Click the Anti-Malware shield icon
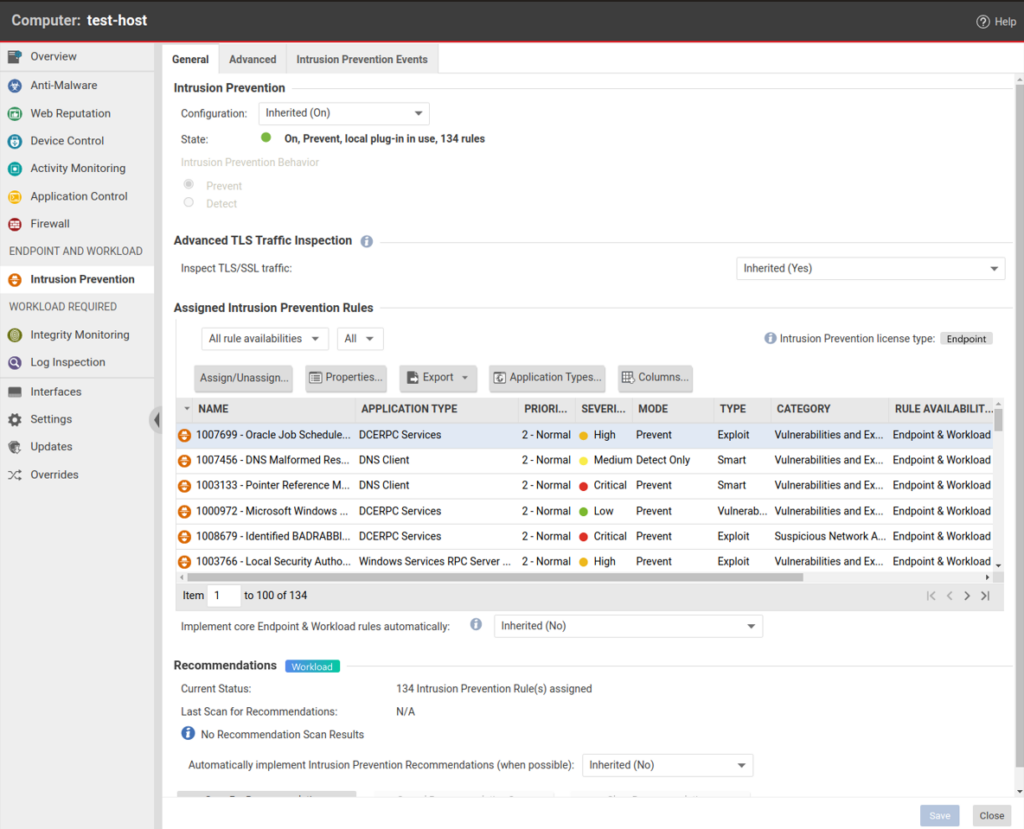Screen dimensions: 1024x829 coord(15,86)
